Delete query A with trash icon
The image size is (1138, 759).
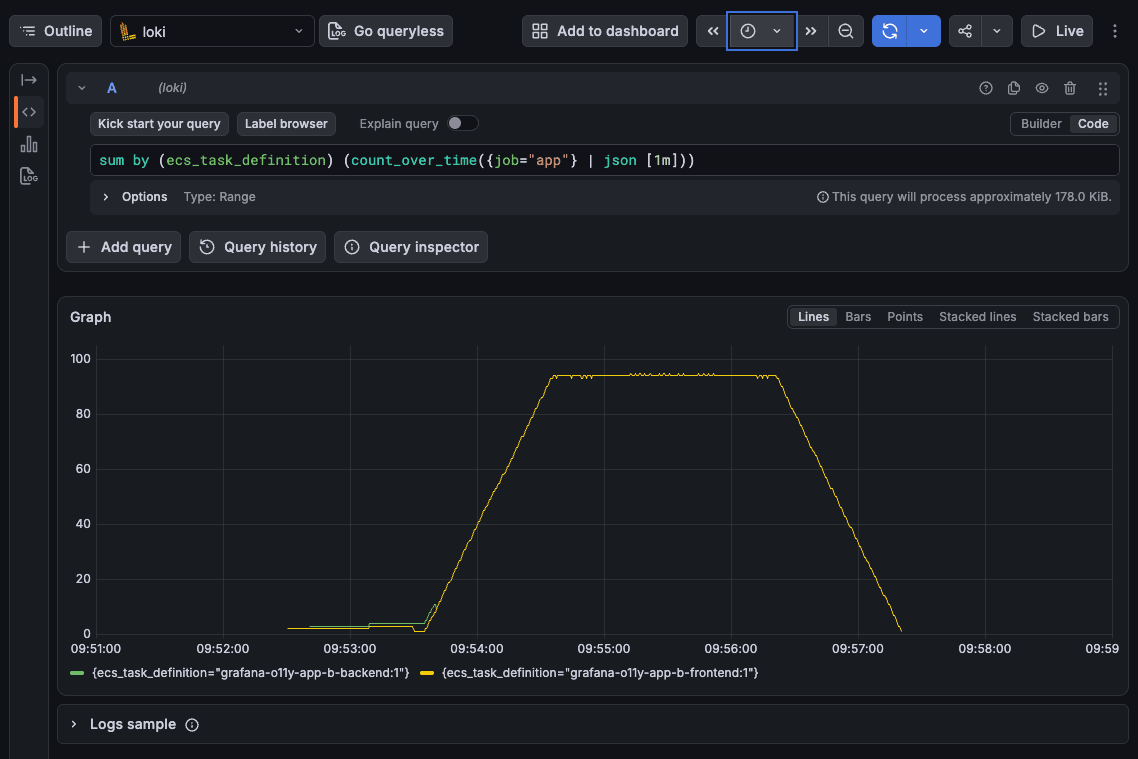point(1070,88)
